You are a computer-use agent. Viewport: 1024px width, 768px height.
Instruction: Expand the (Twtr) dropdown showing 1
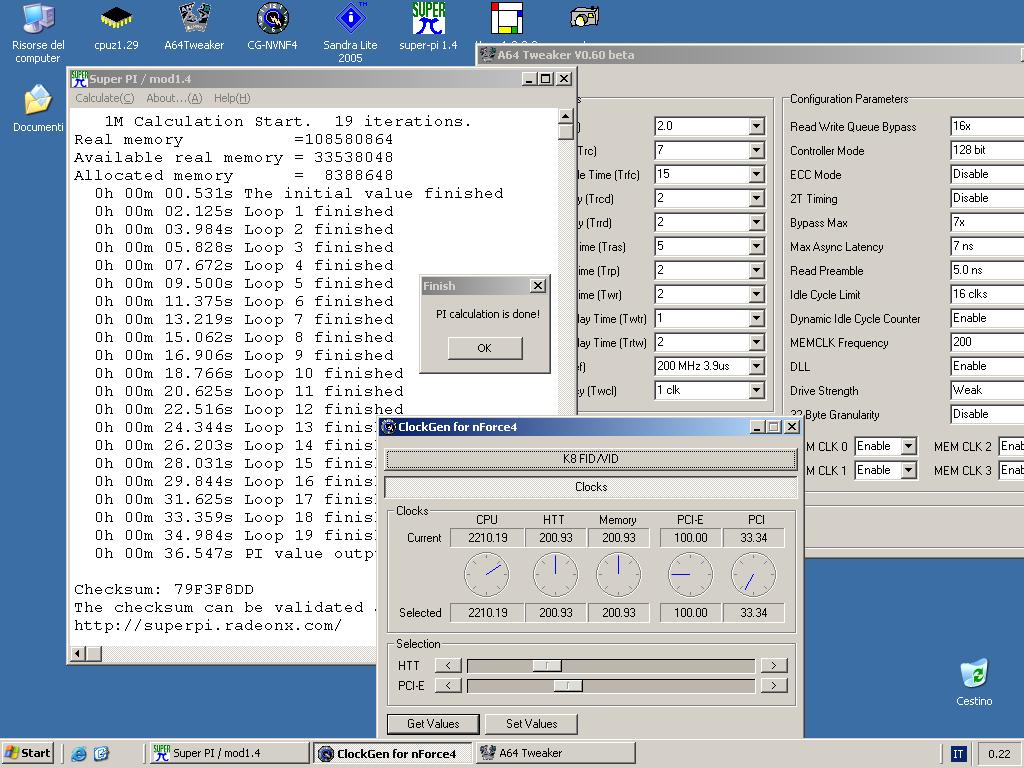(756, 318)
